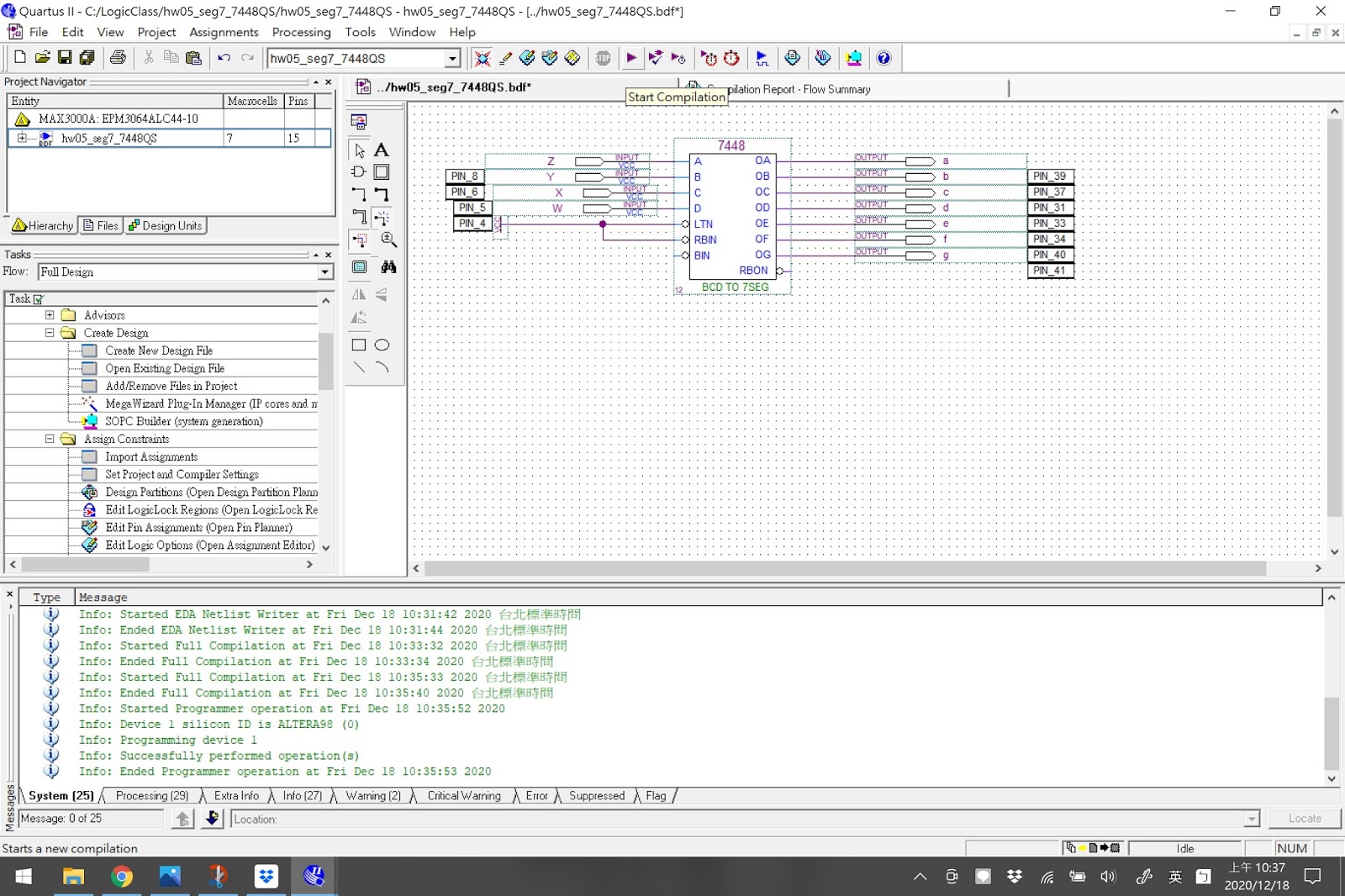Select the Oval drawing tool
The image size is (1345, 896).
coord(382,345)
